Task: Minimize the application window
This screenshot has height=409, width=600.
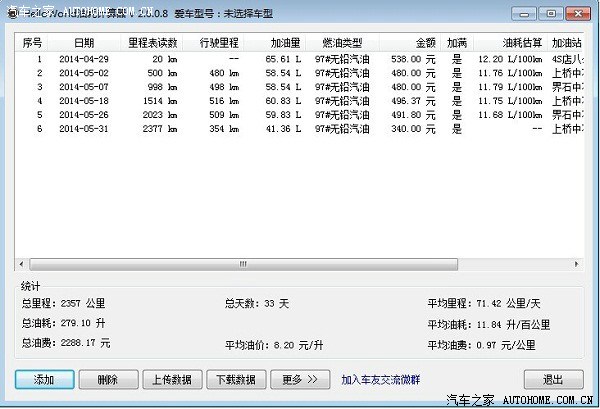Action: point(525,15)
